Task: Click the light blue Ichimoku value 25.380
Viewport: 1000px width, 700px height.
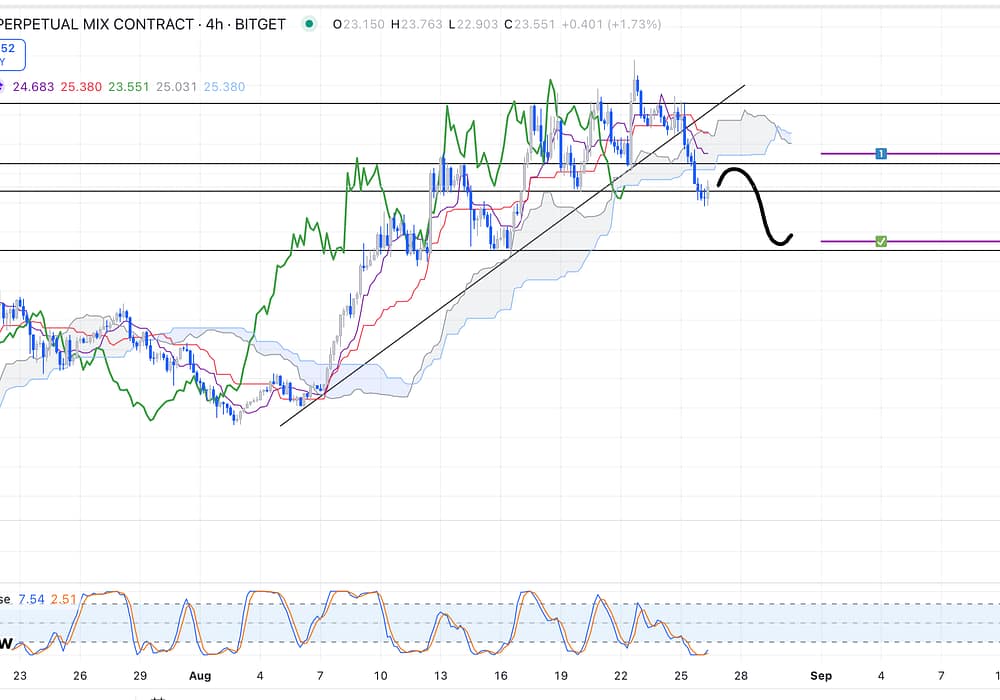Action: (x=224, y=87)
